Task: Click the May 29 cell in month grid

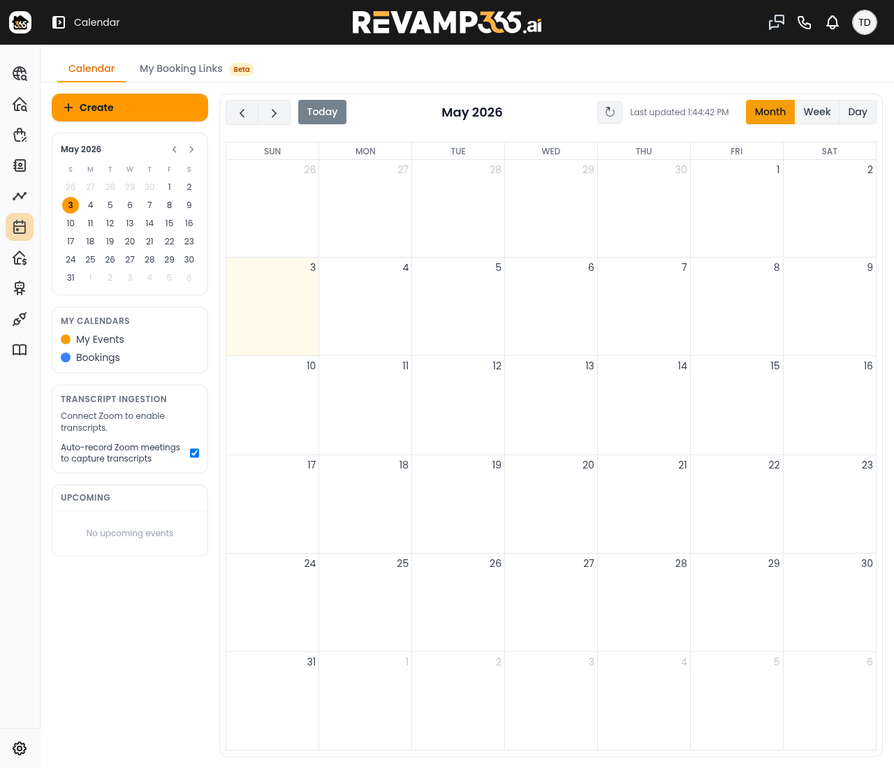Action: tap(737, 603)
